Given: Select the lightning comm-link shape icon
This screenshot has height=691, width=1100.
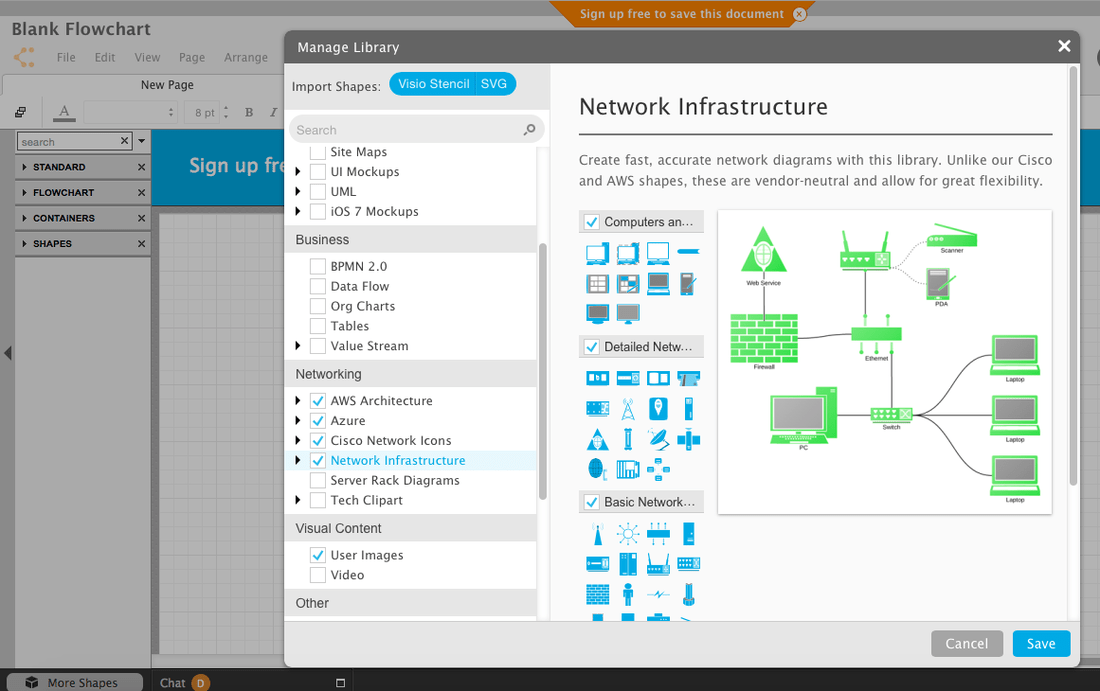Looking at the screenshot, I should click(x=658, y=595).
